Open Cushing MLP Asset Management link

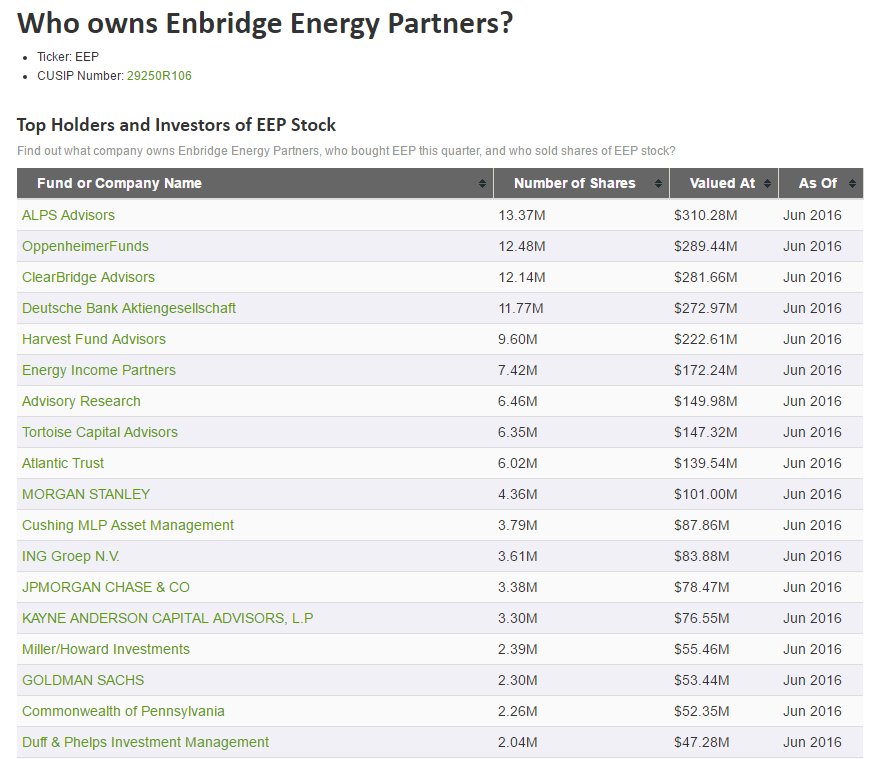[128, 526]
